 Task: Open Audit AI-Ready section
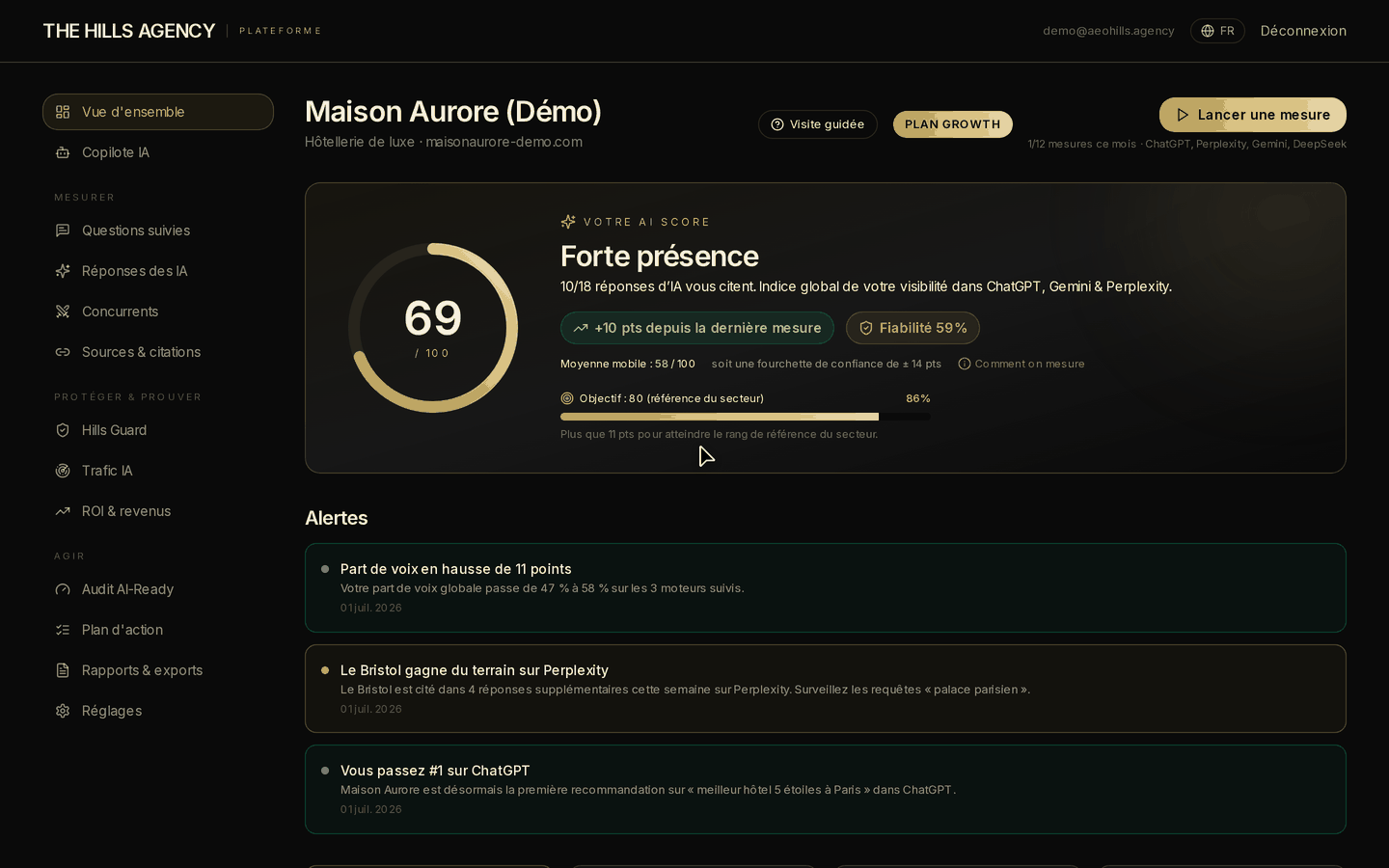(x=158, y=589)
